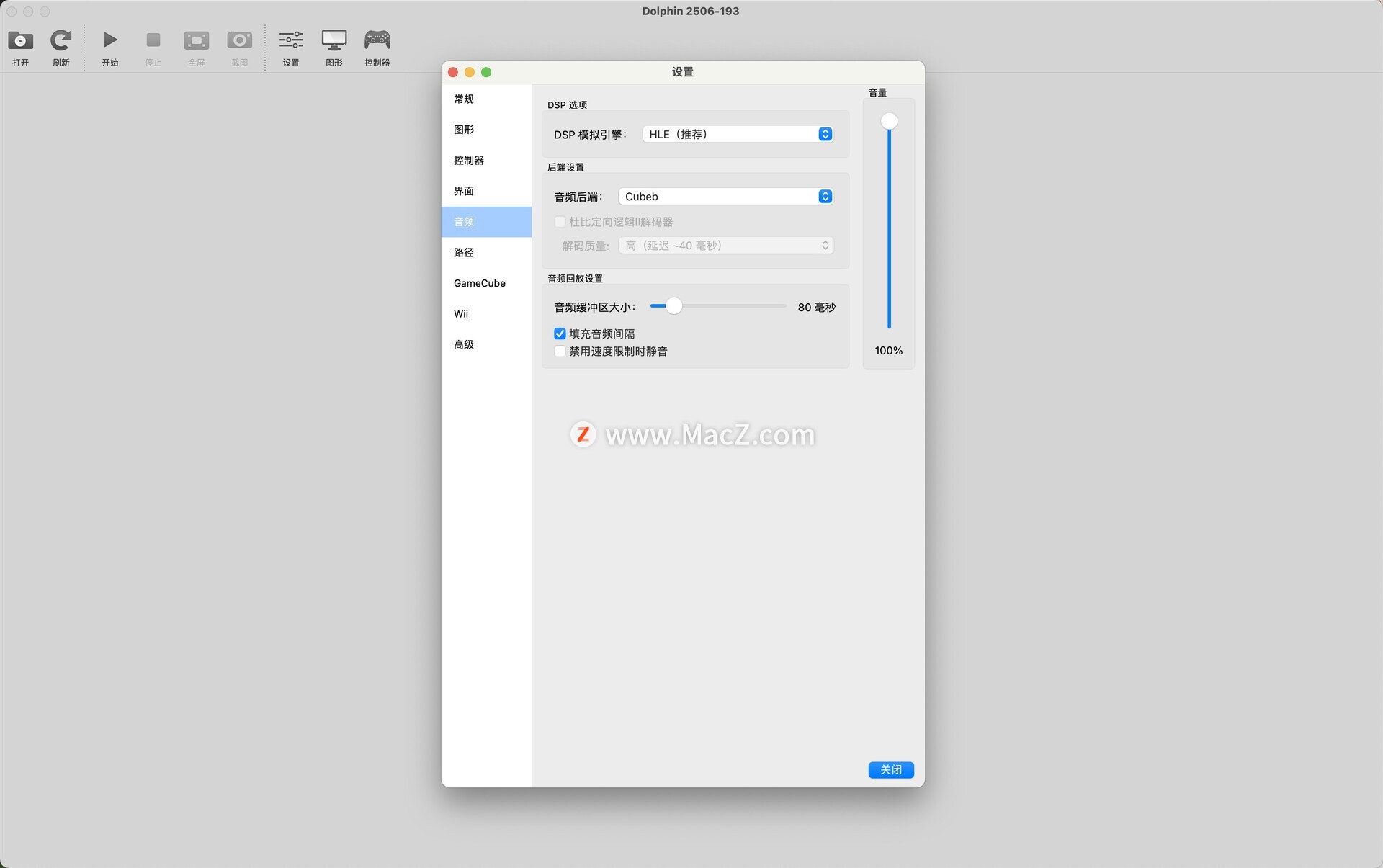
Task: Open the 高级 (Advanced) tab
Action: [486, 344]
